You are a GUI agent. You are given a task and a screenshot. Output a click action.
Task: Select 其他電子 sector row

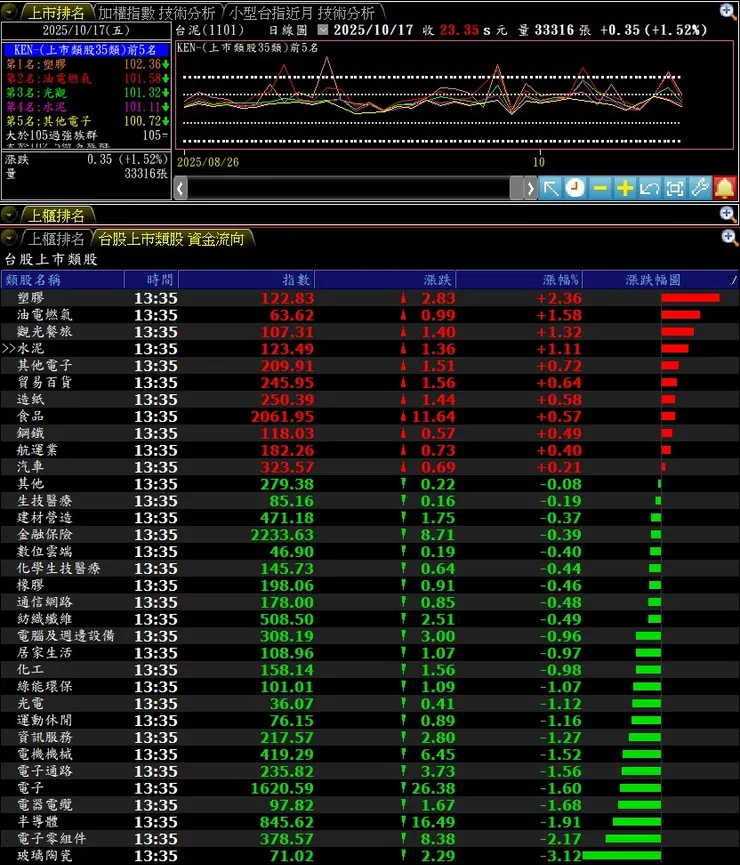(370, 365)
